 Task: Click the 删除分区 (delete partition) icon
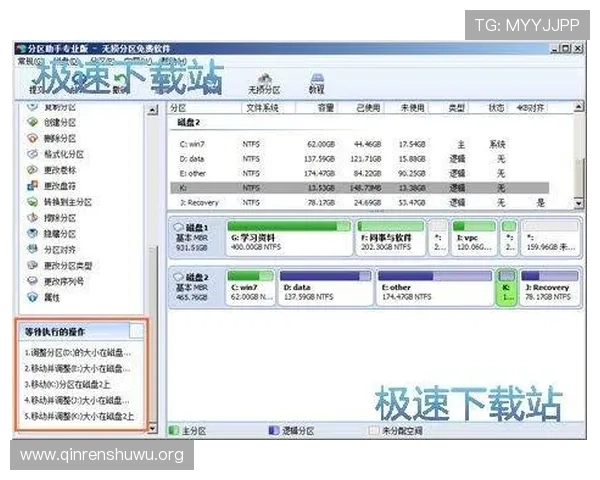[x=33, y=138]
